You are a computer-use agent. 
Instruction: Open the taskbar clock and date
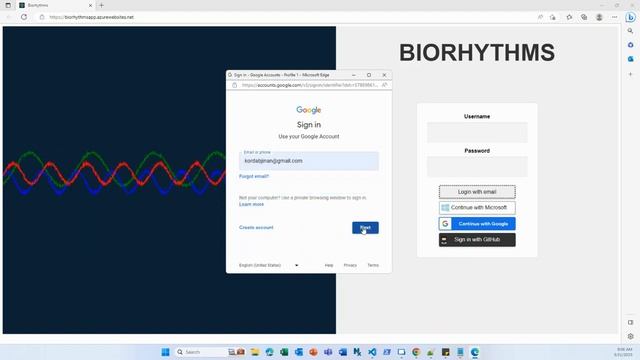(624, 352)
